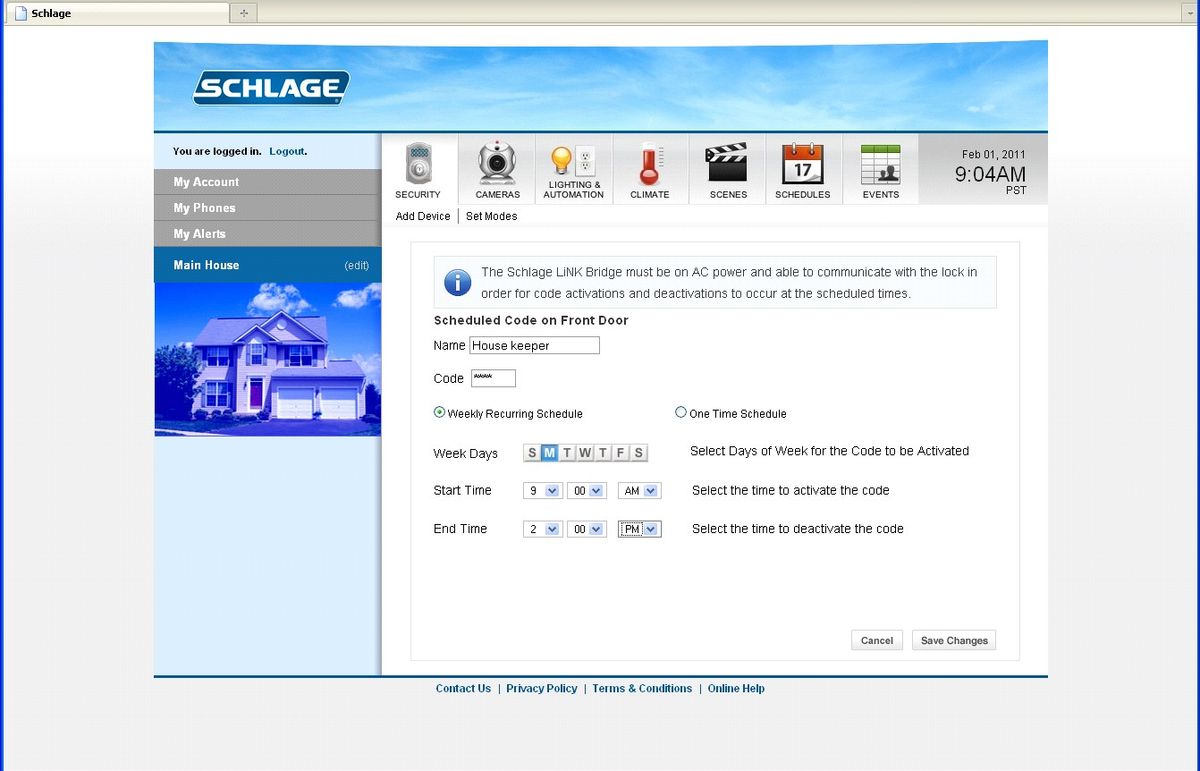The image size is (1200, 771).
Task: Select Main House location
Action: point(206,265)
